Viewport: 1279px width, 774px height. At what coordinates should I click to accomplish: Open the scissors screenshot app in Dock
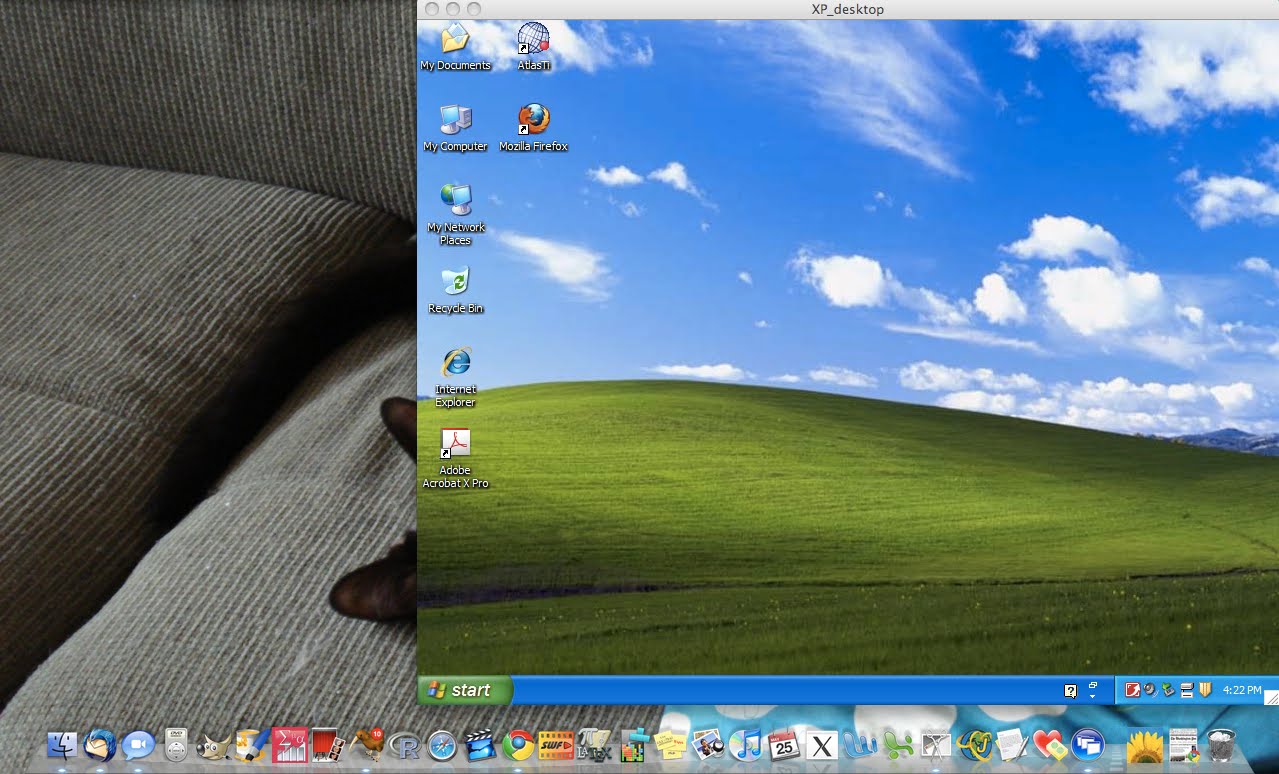click(936, 745)
